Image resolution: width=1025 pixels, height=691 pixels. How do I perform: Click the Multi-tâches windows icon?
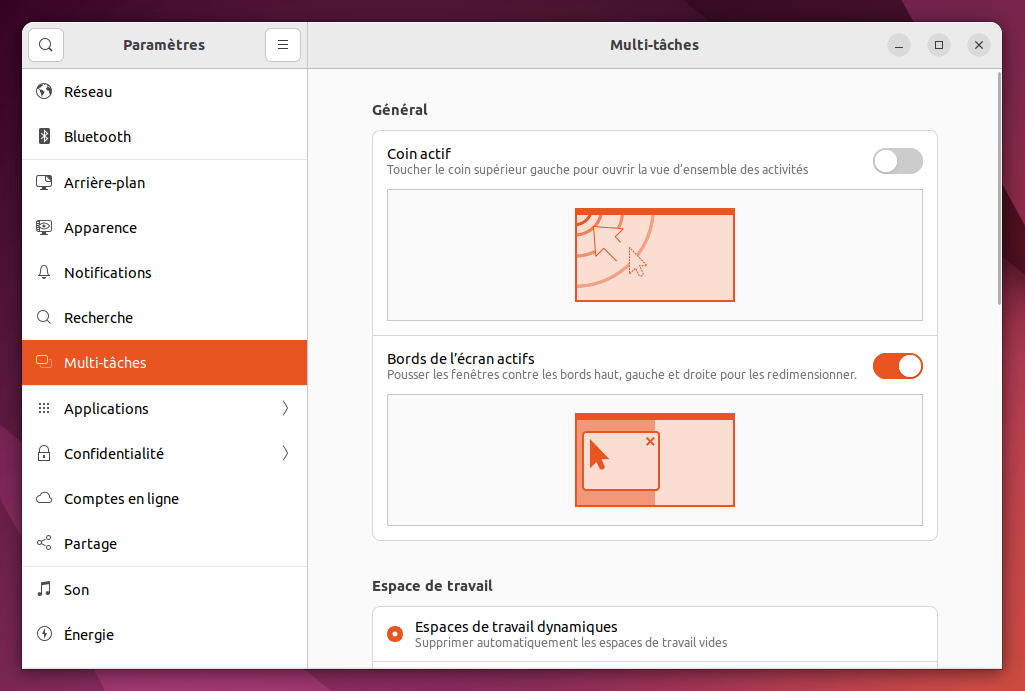coord(44,362)
